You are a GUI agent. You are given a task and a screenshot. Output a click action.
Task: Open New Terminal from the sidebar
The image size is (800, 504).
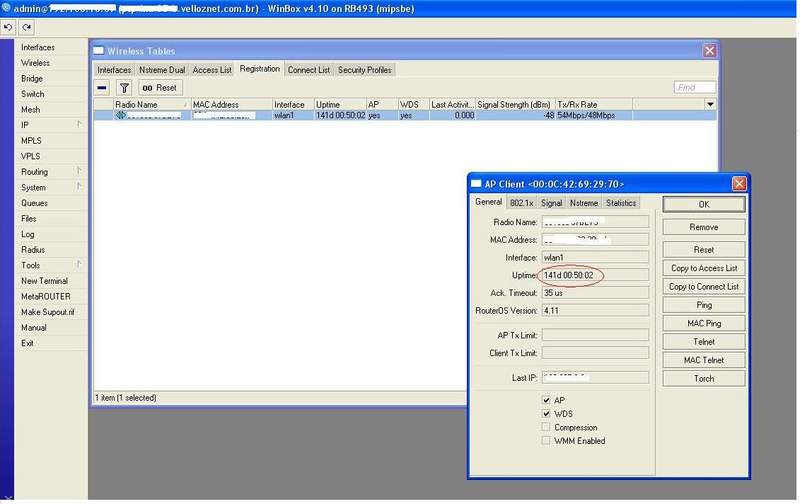pos(44,281)
